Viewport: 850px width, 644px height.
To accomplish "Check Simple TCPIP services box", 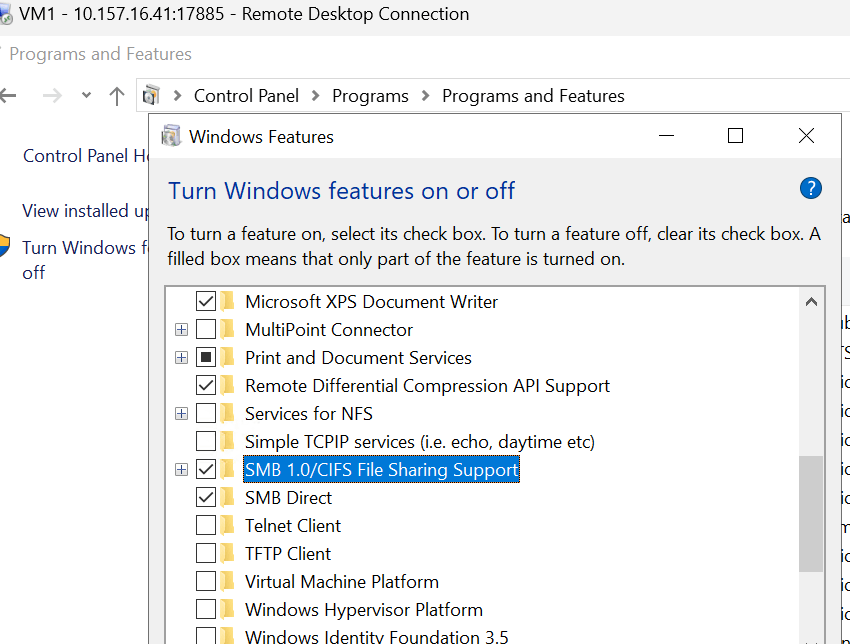I will (x=206, y=441).
